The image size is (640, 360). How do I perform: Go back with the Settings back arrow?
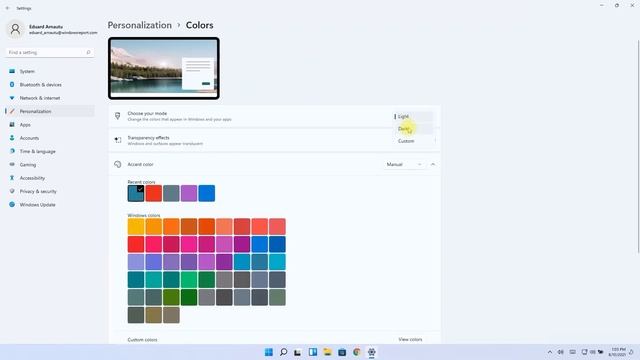click(7, 8)
